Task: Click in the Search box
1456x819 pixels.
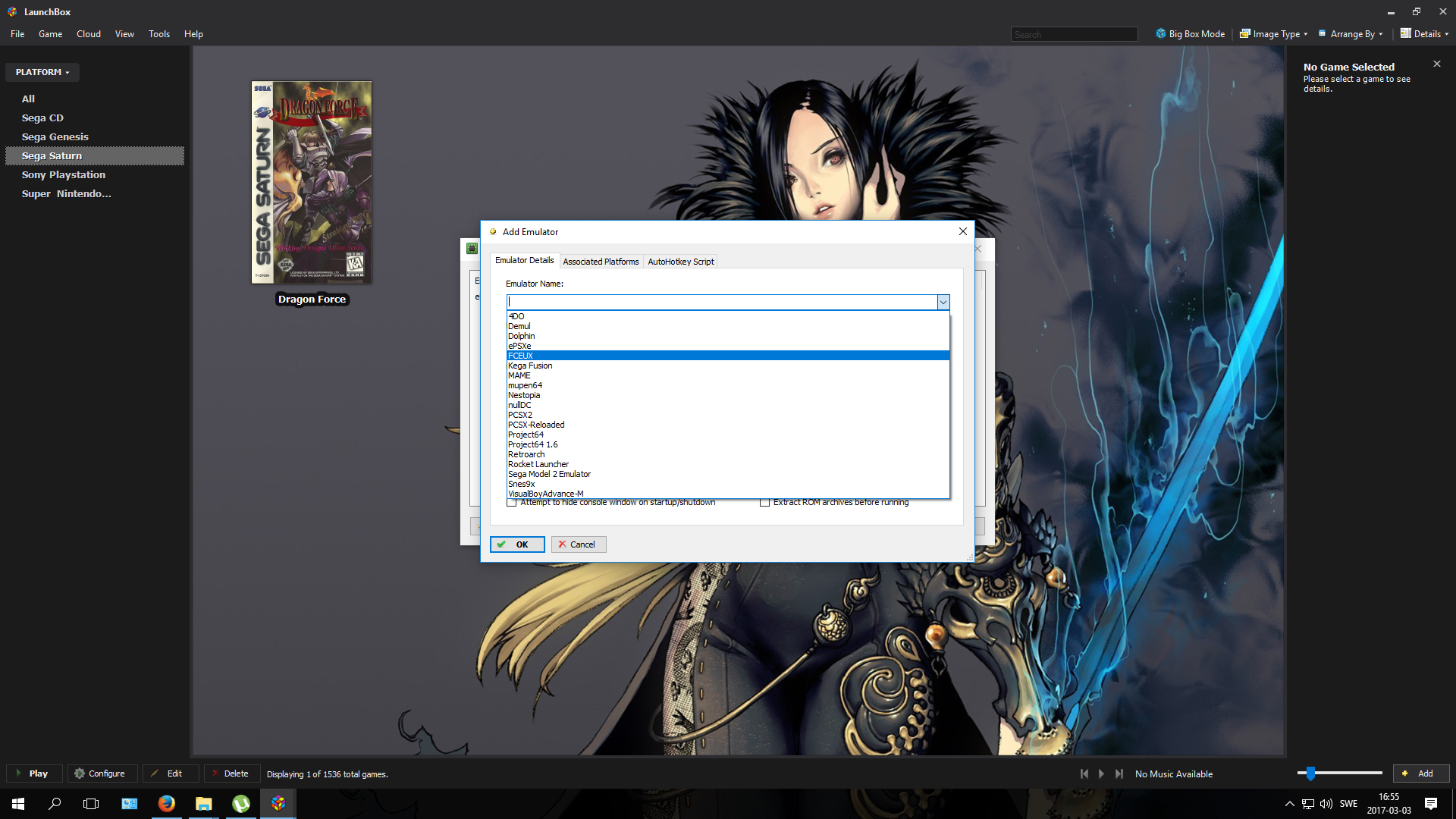Action: 1074,34
